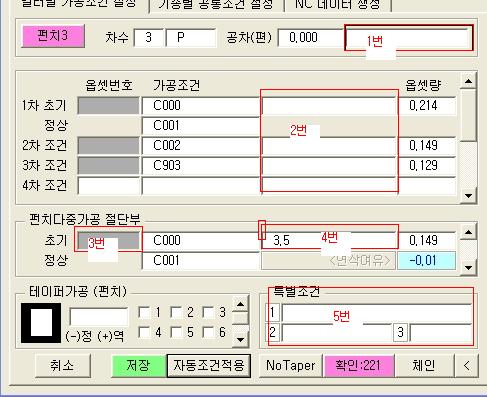The width and height of the screenshot is (487, 397).
Task: Click the 특별조건 number 1 button
Action: coord(272,312)
